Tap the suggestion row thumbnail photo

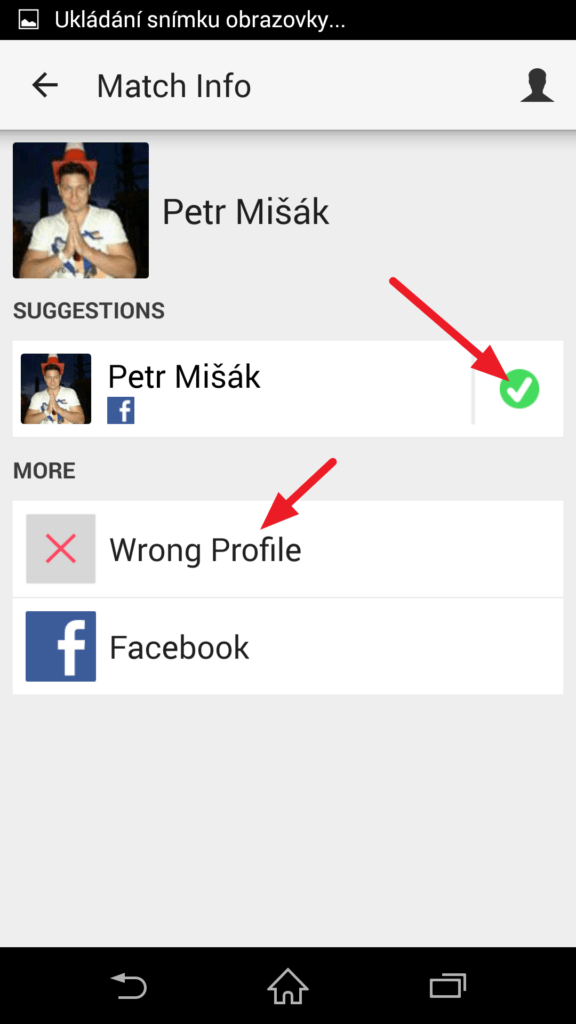tap(56, 389)
